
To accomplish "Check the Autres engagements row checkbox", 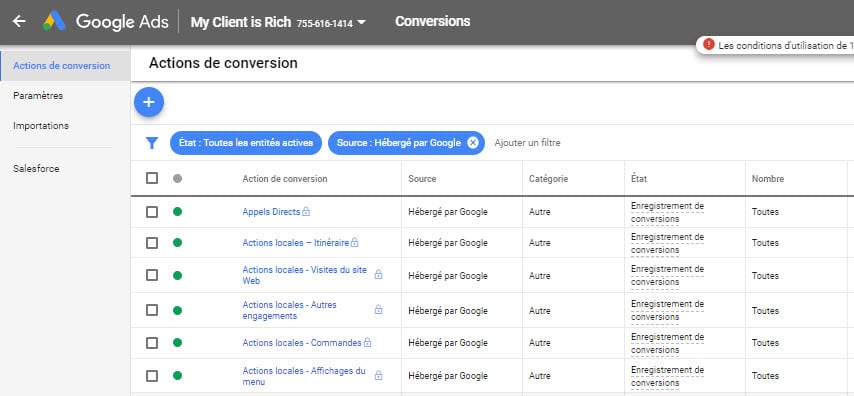I will [152, 310].
